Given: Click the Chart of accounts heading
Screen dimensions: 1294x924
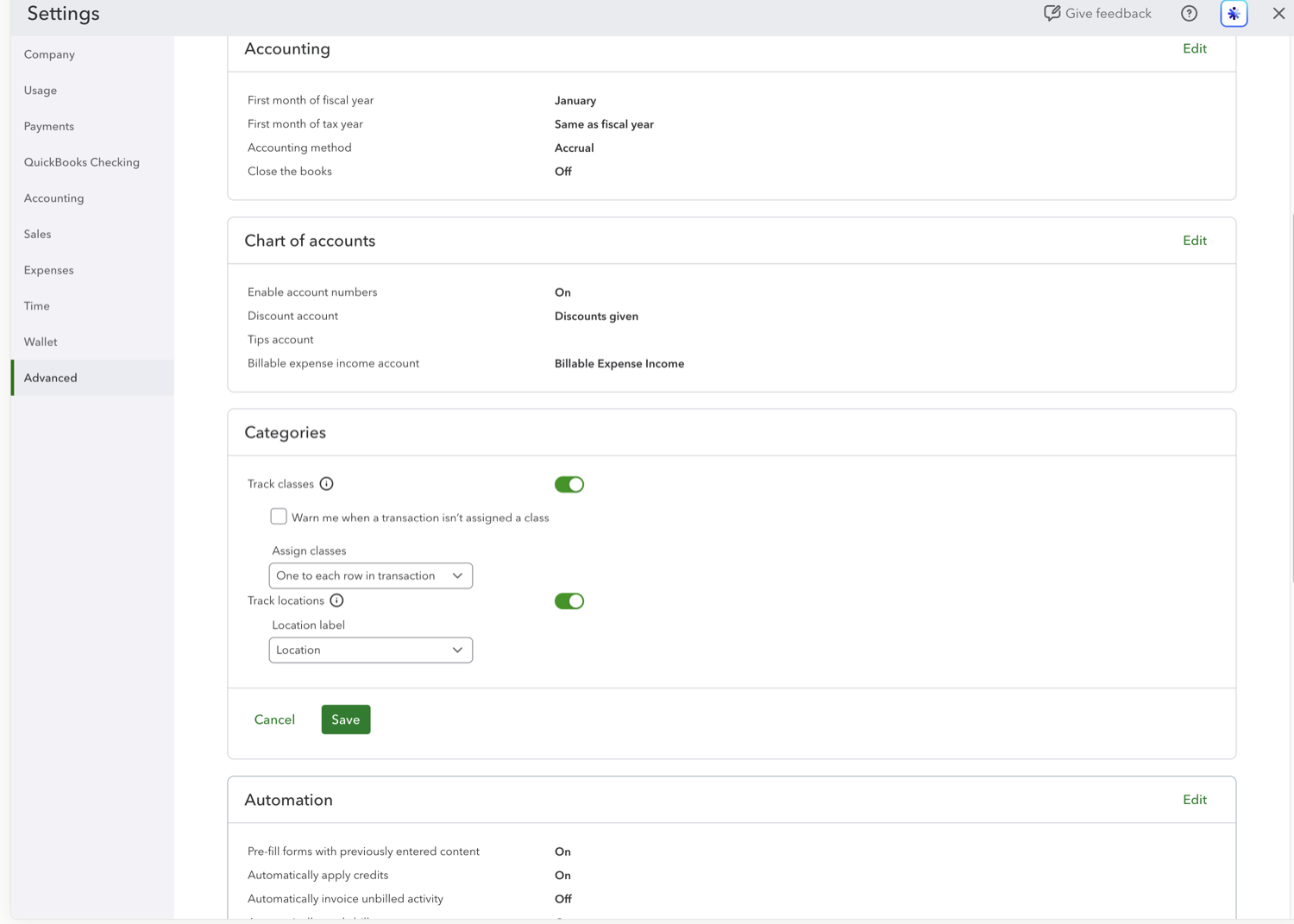Looking at the screenshot, I should 310,241.
